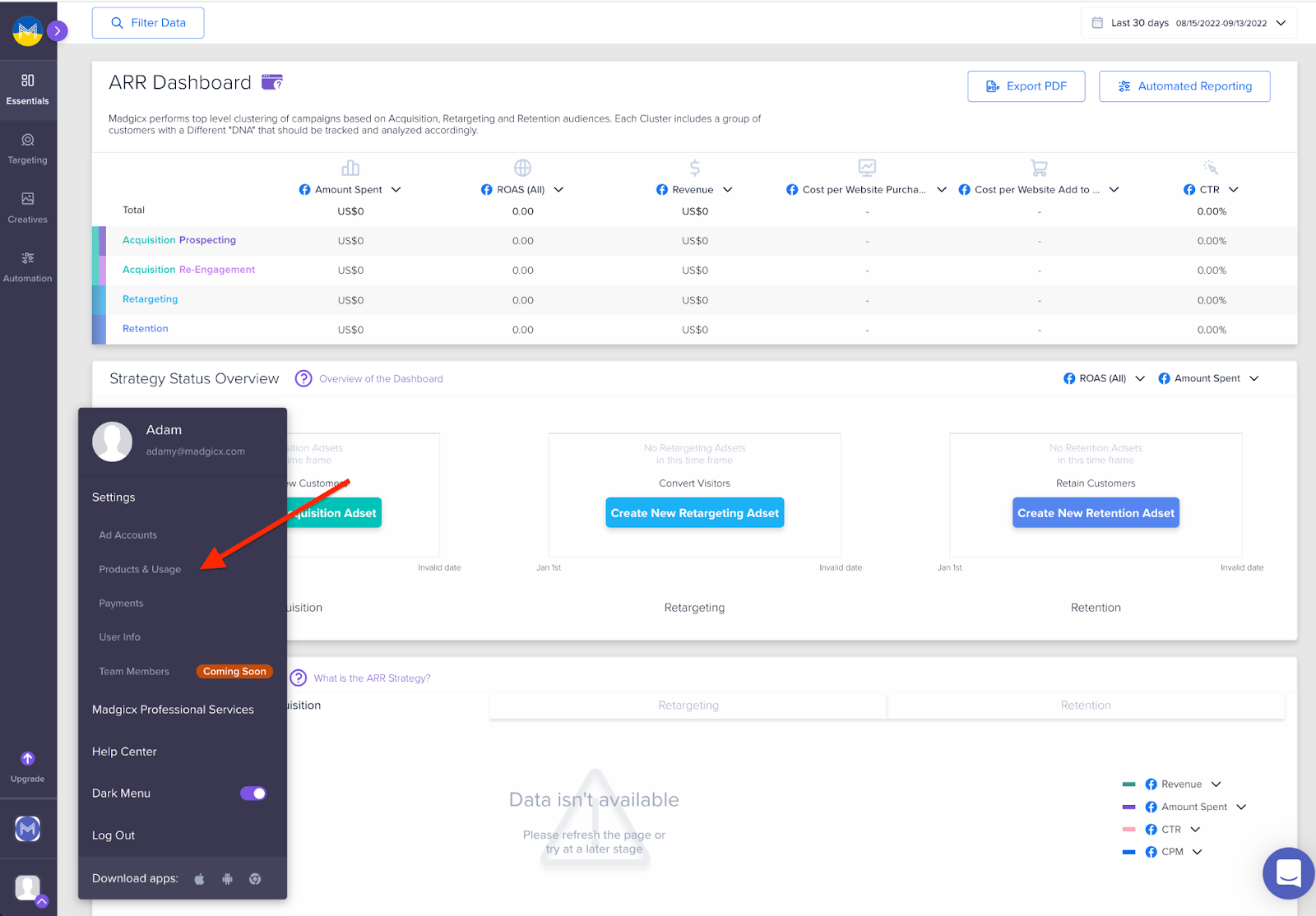This screenshot has width=1316, height=916.
Task: Open Creatives in the sidebar
Action: coord(28,208)
